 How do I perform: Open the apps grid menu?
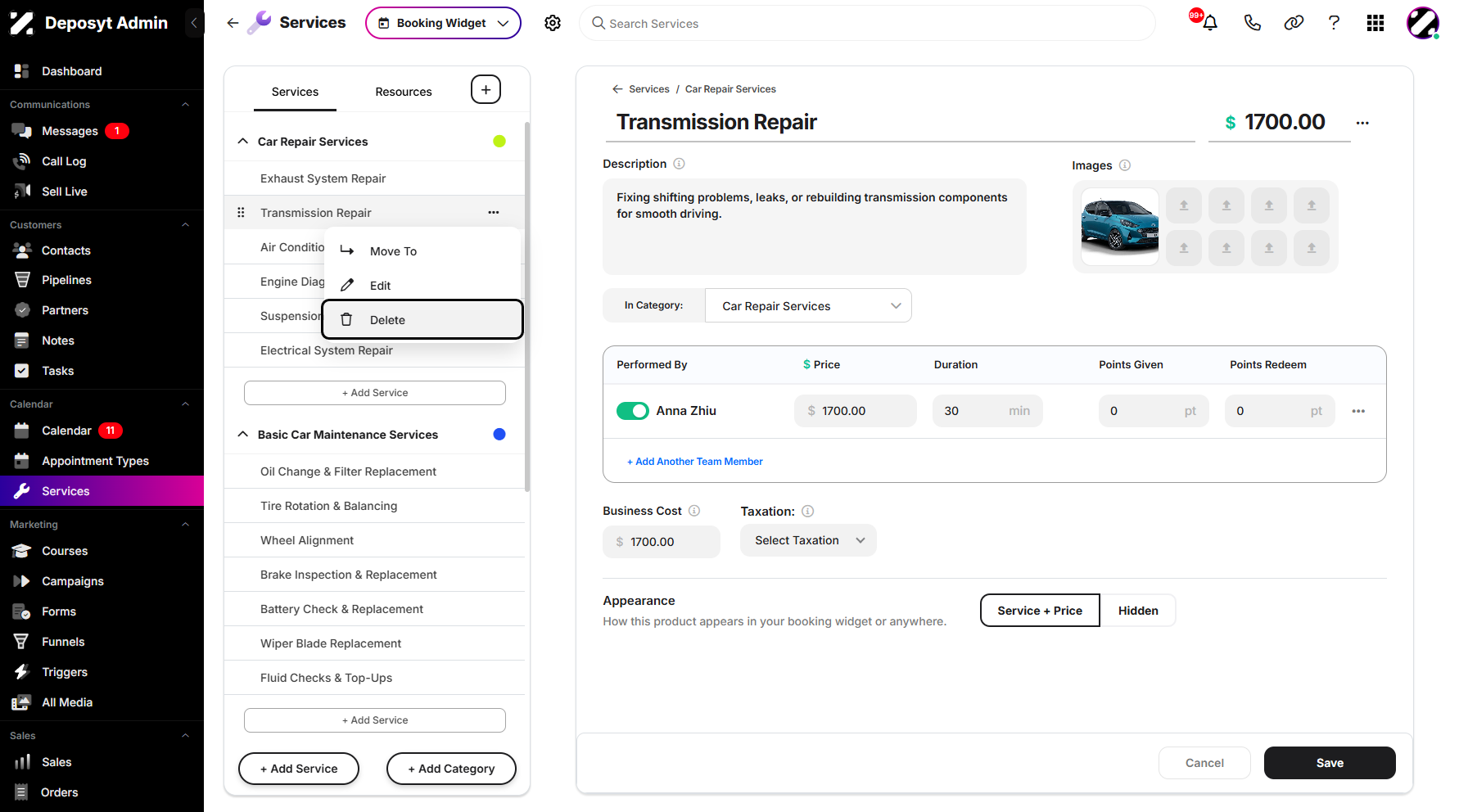[x=1375, y=23]
